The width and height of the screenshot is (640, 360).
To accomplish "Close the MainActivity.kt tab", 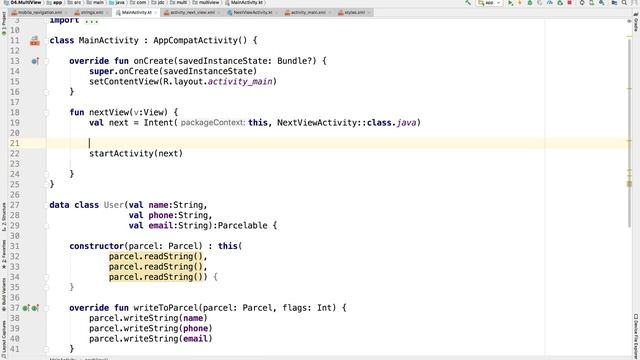I will [155, 13].
